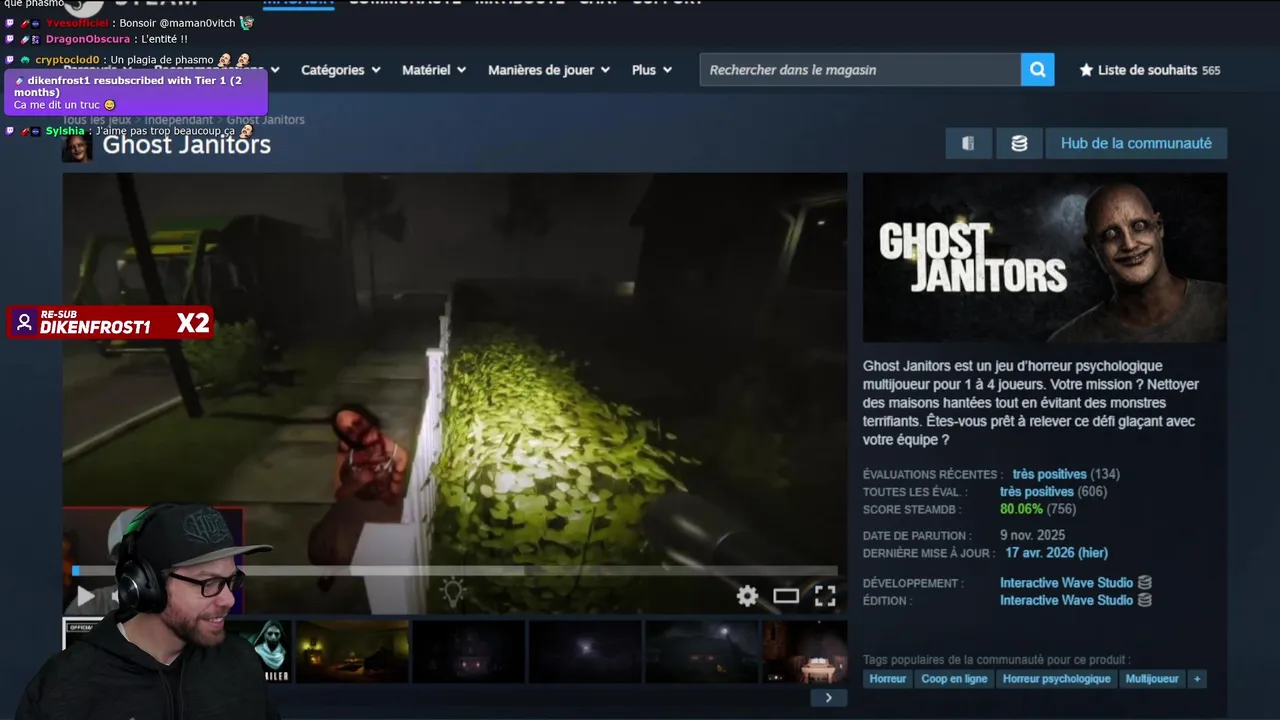Click the small game icon beside the title
The width and height of the screenshot is (1280, 720).
(77, 146)
